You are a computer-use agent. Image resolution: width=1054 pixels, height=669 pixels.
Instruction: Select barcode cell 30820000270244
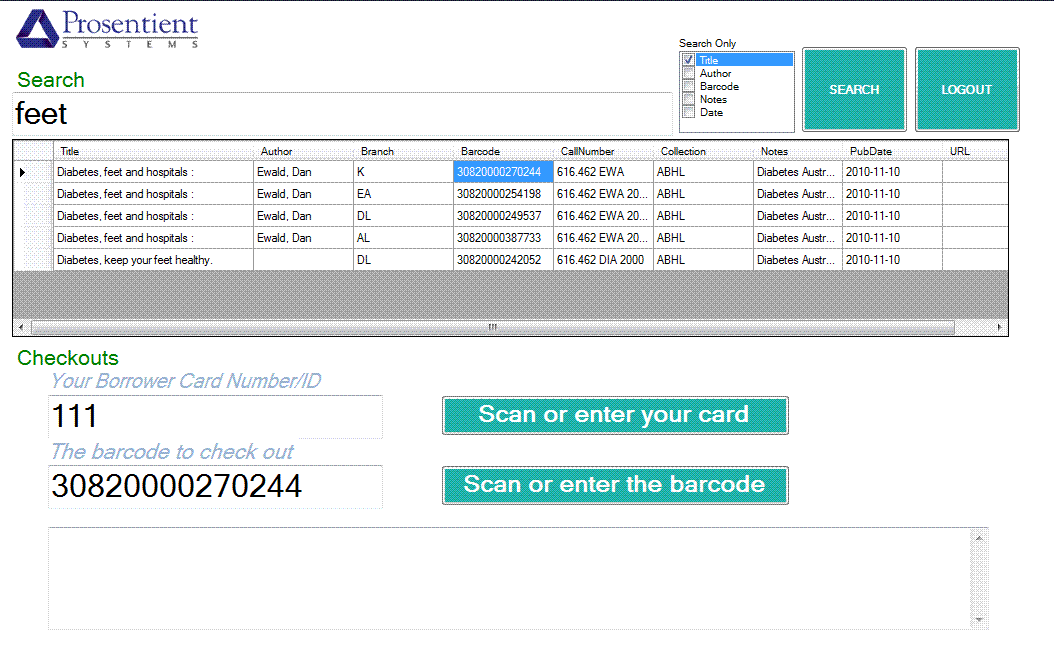(x=503, y=172)
